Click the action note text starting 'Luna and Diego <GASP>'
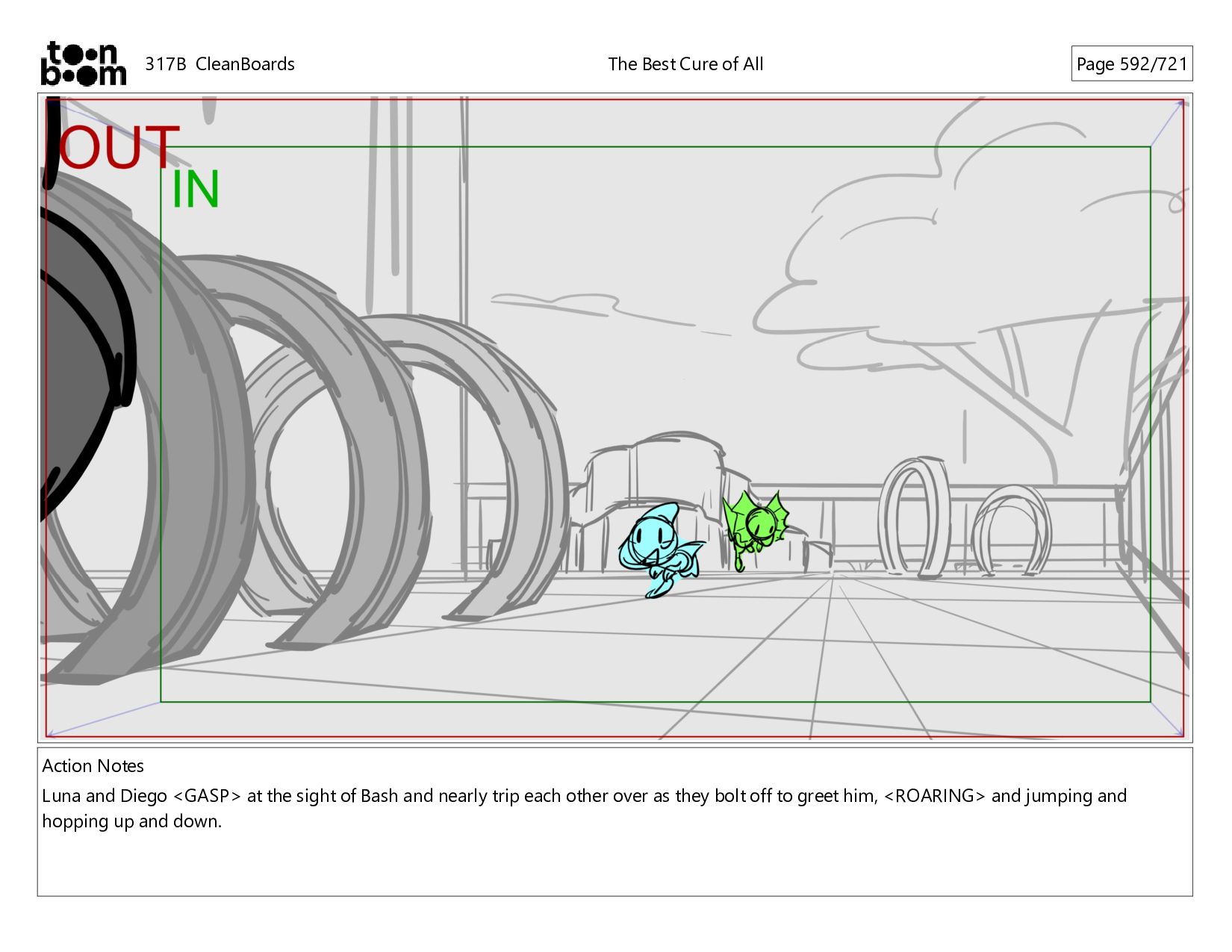The image size is (1232, 952). pos(584,809)
